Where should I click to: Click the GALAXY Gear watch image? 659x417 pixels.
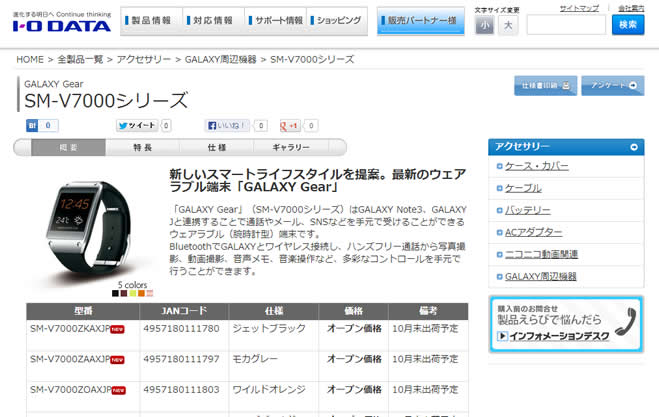(89, 226)
